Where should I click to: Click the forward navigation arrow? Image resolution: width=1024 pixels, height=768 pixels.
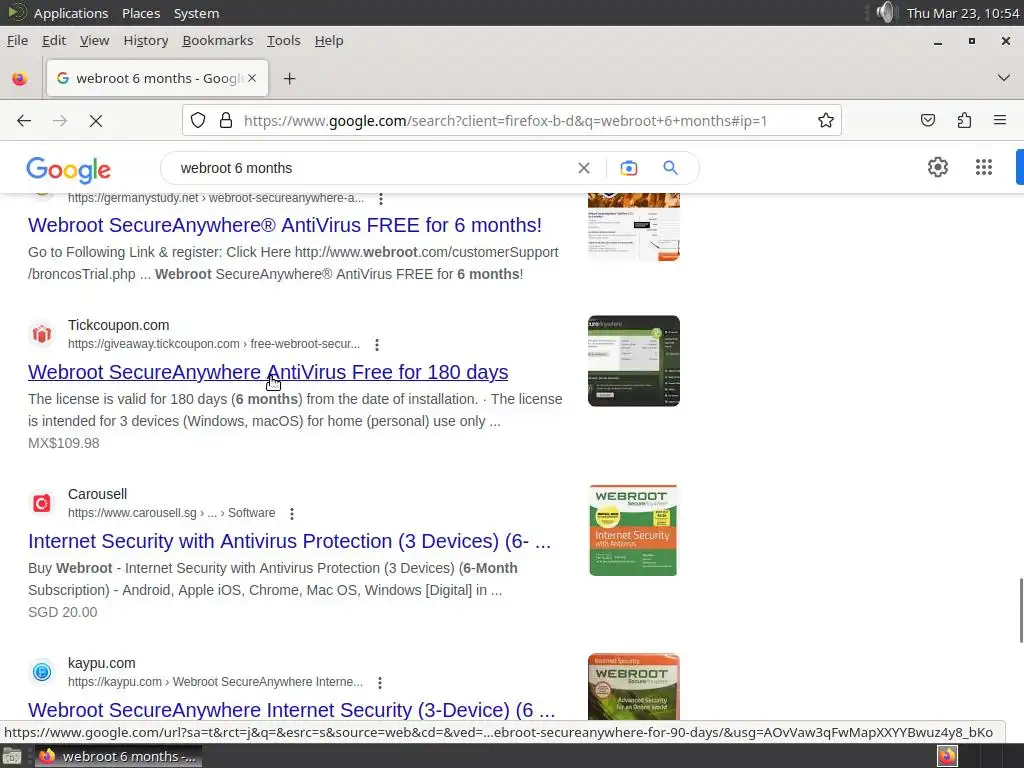60,121
